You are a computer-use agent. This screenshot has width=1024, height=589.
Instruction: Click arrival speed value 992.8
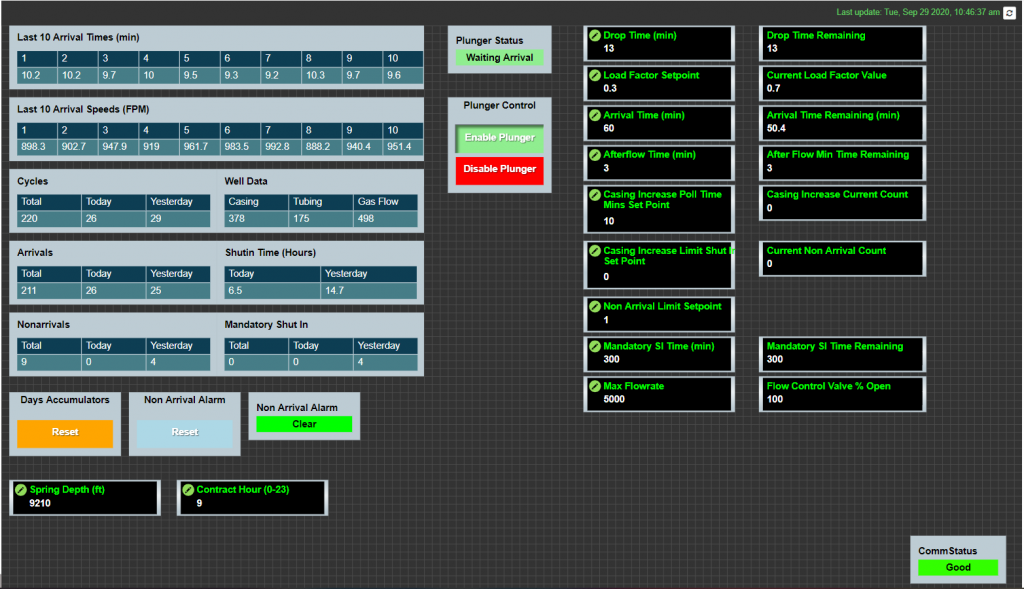click(281, 147)
